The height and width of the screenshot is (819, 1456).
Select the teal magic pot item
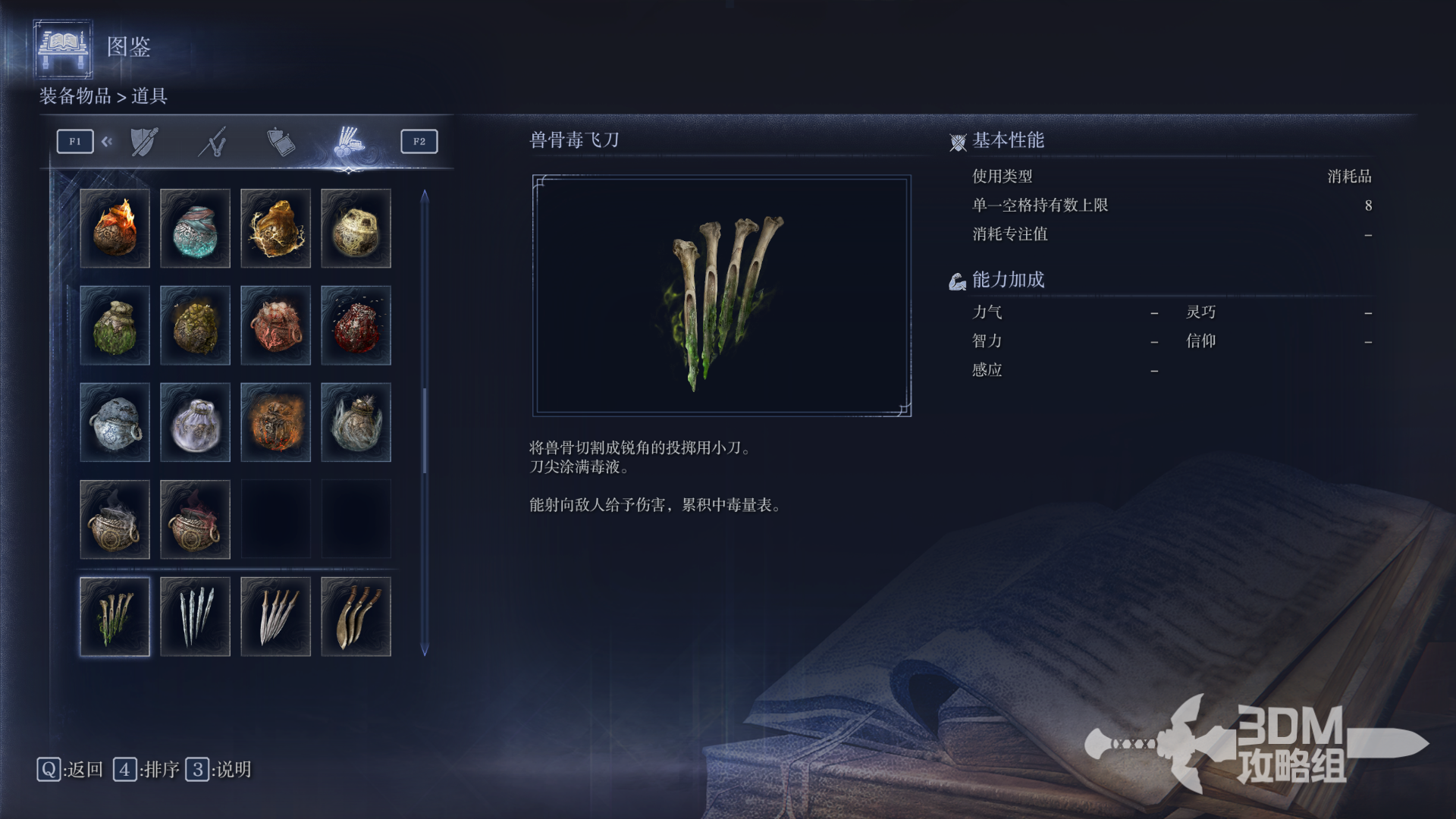click(x=195, y=228)
